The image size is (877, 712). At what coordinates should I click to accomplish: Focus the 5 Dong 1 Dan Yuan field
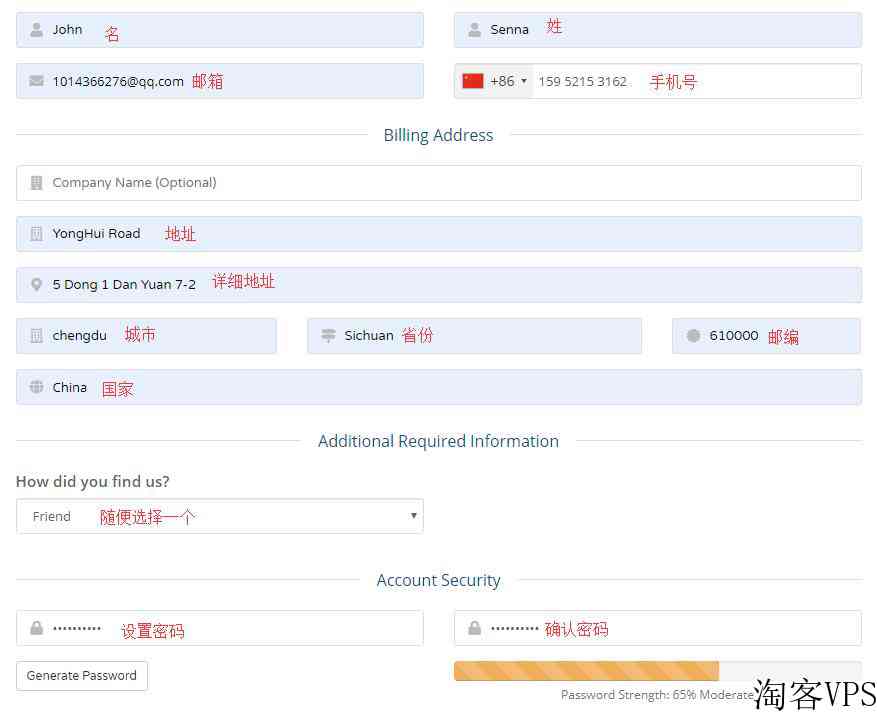click(438, 285)
